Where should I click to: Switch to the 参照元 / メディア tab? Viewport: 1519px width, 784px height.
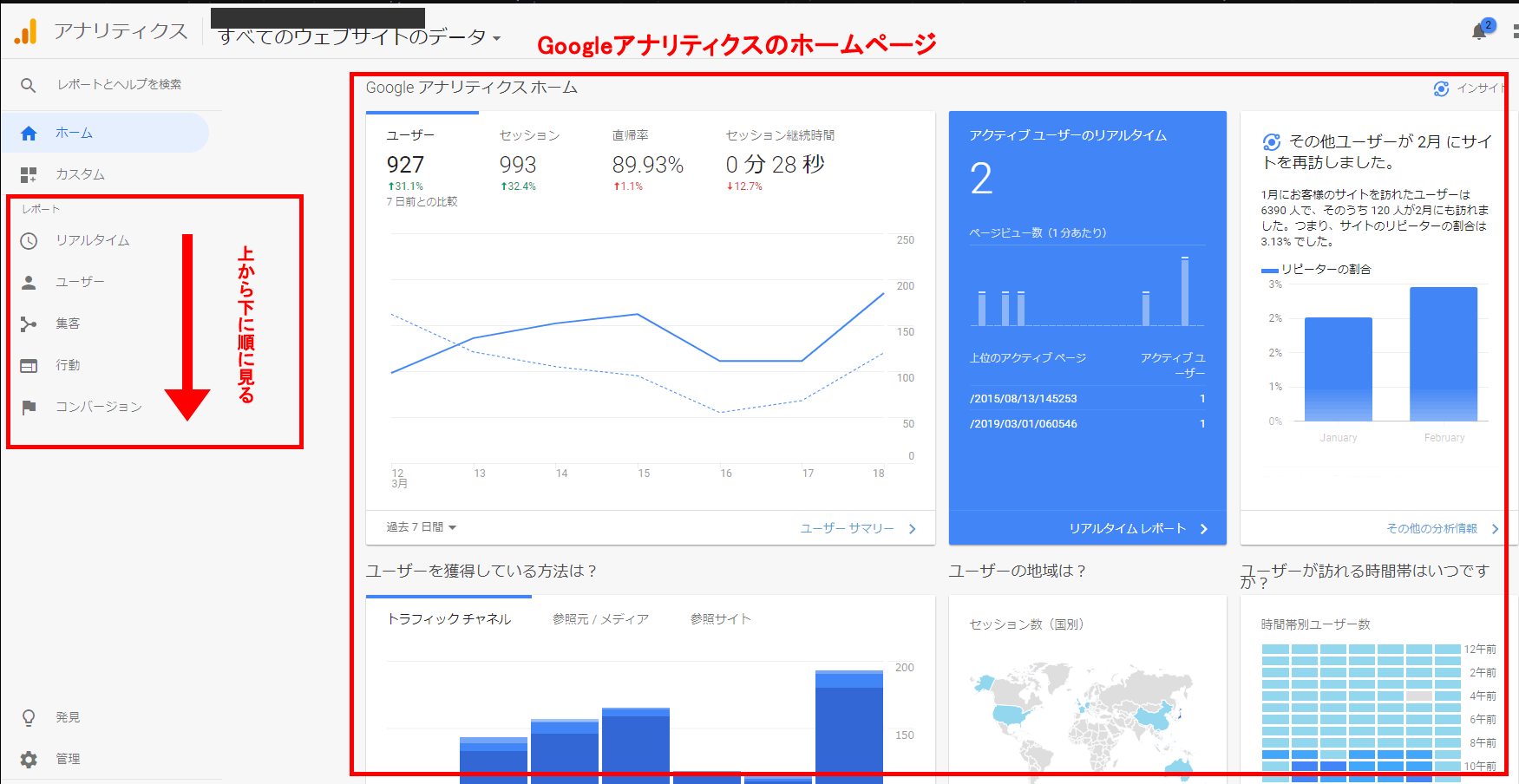(x=600, y=619)
